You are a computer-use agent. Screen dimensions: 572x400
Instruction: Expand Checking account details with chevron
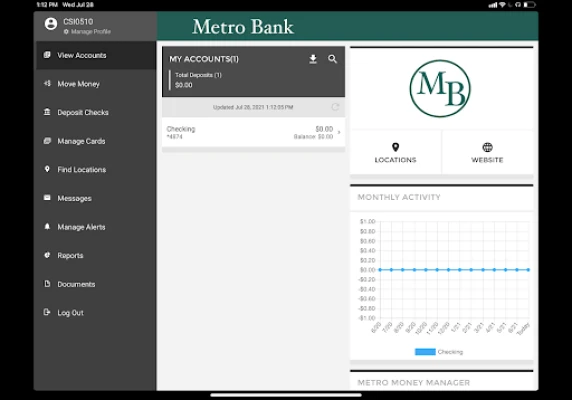pos(339,132)
